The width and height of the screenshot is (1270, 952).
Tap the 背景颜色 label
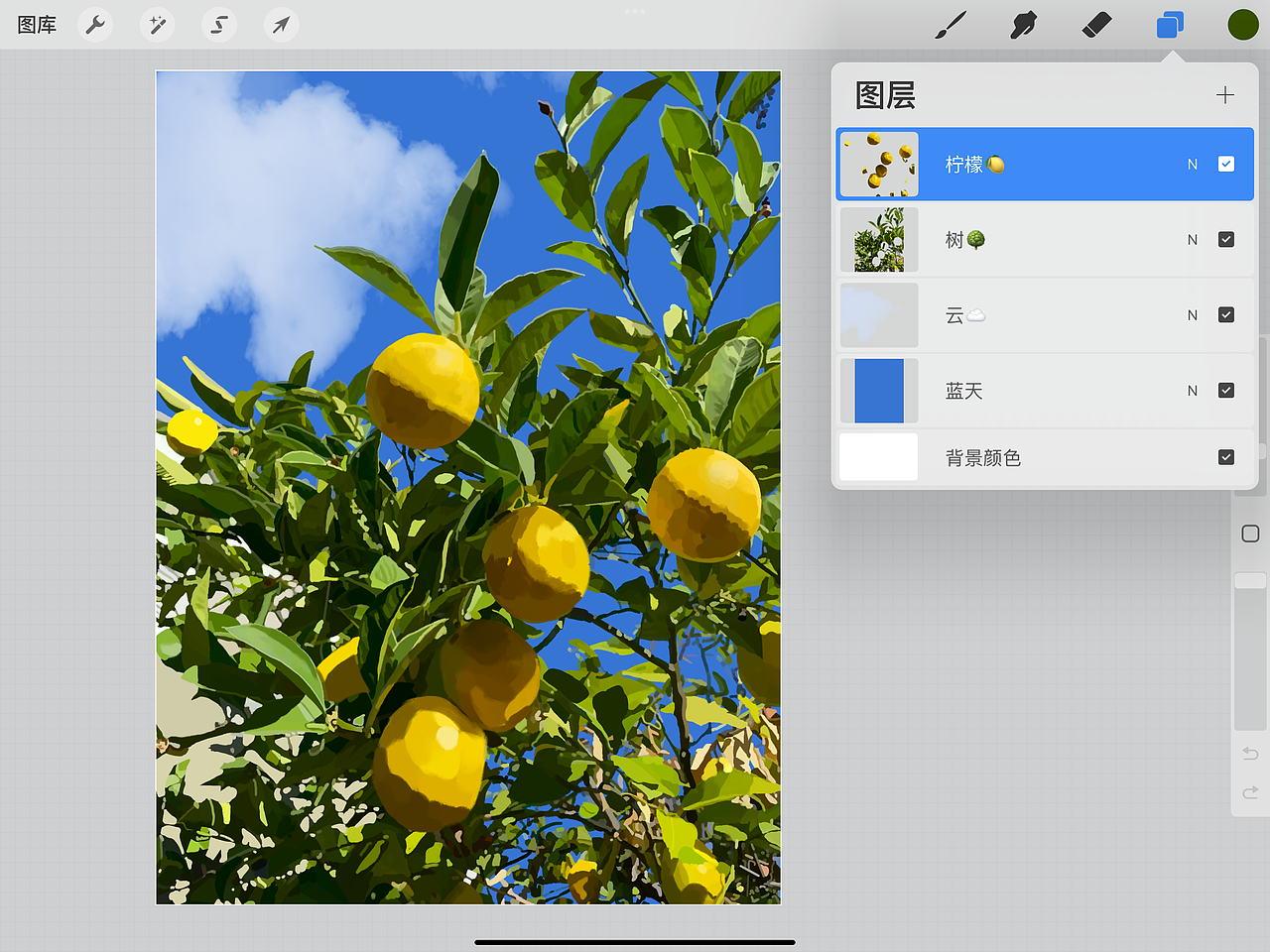pos(982,458)
